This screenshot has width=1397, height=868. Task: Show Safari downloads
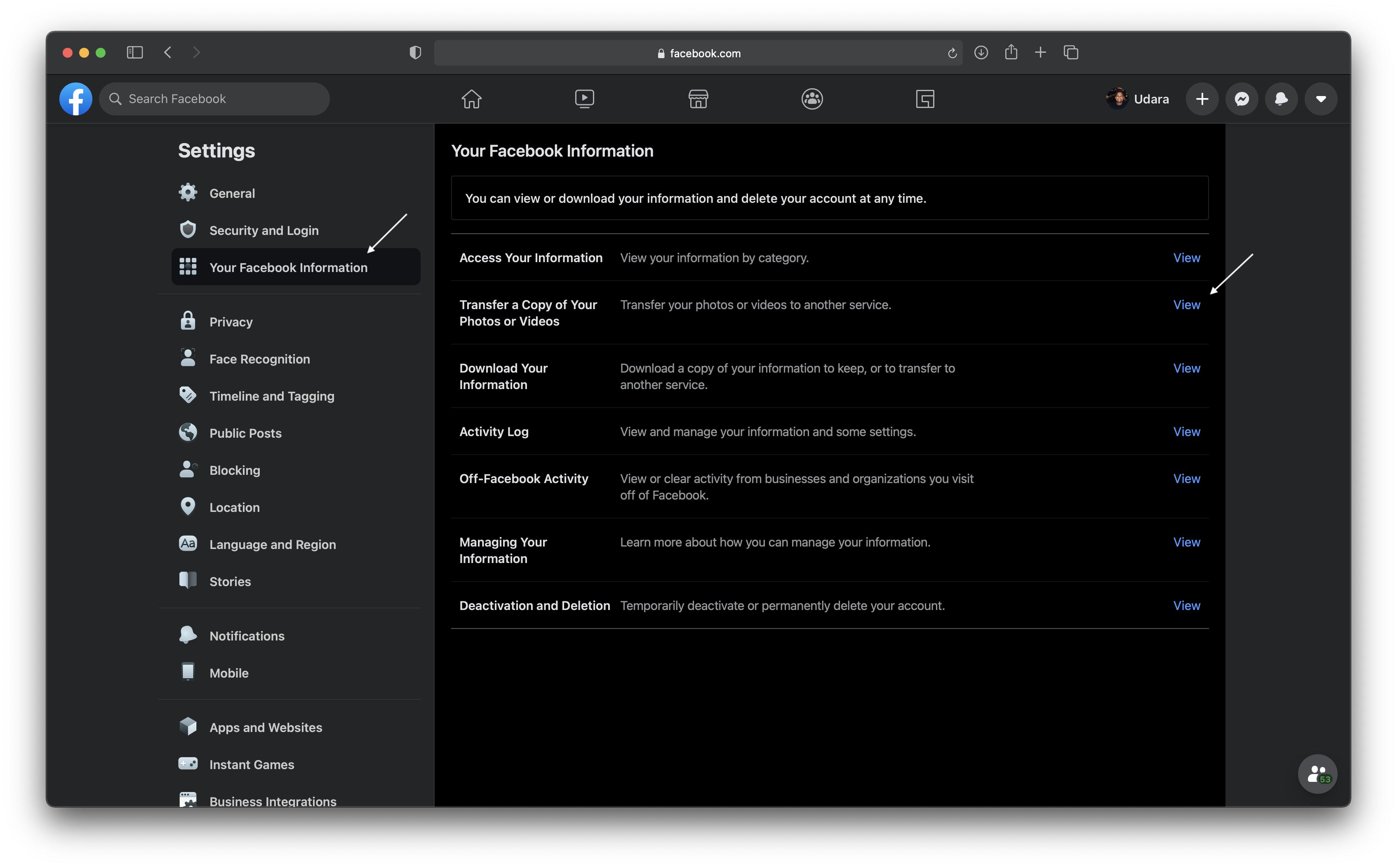point(981,53)
